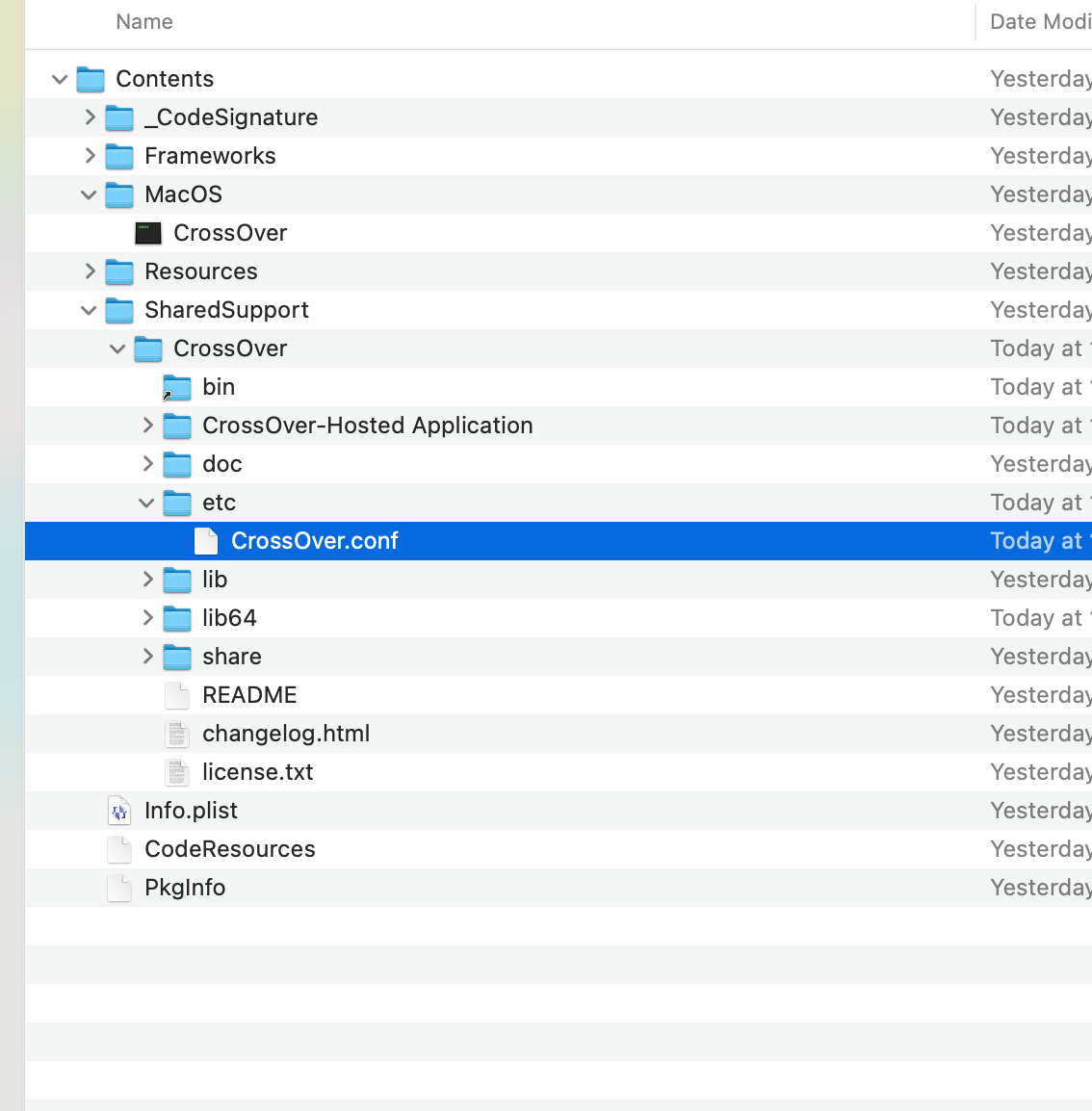Screen dimensions: 1092x1111
Task: Select the _CodeSignature row name
Action: pos(231,117)
